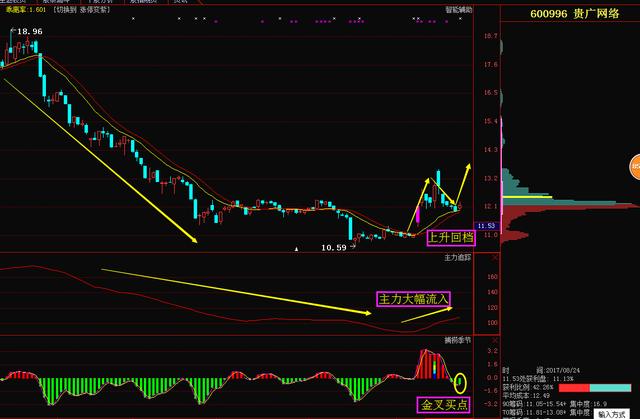Click the magenta 11.53 current price tag
The width and height of the screenshot is (640, 419).
[x=488, y=226]
